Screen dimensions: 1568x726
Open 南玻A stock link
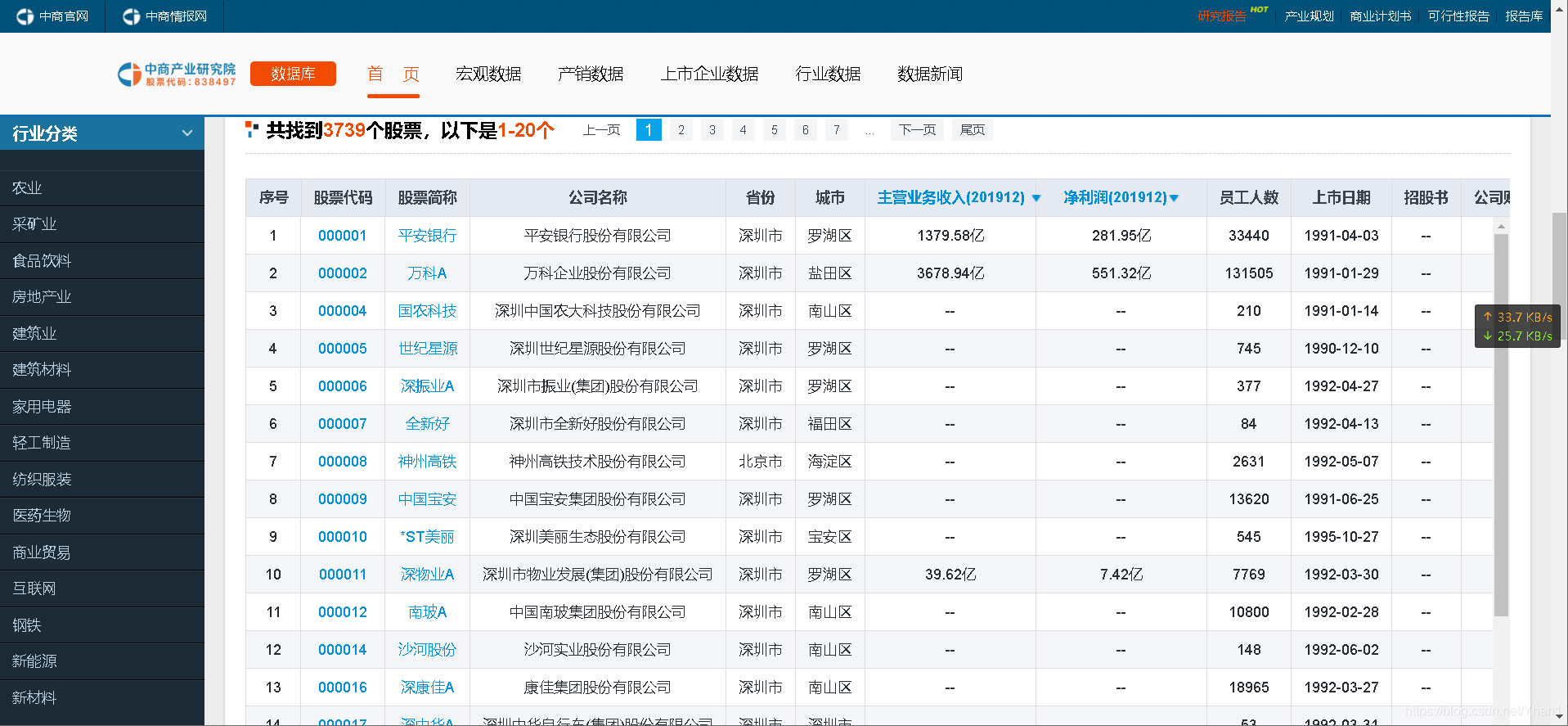427,612
